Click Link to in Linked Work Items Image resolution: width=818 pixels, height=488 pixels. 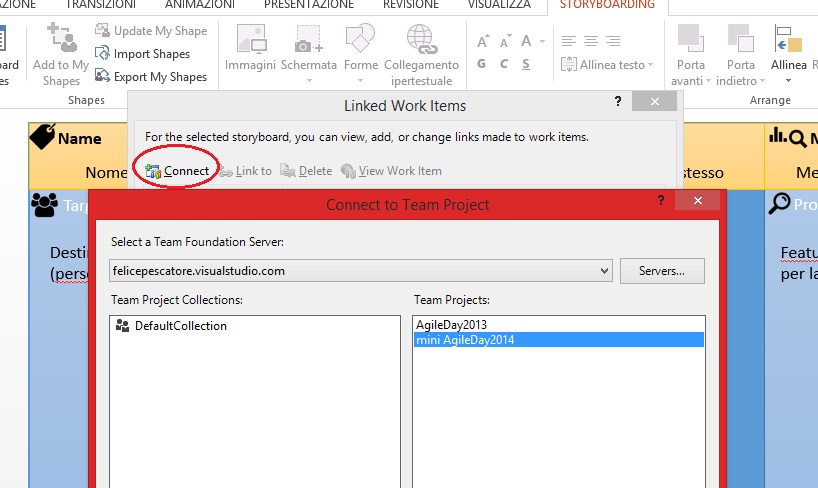tap(245, 171)
